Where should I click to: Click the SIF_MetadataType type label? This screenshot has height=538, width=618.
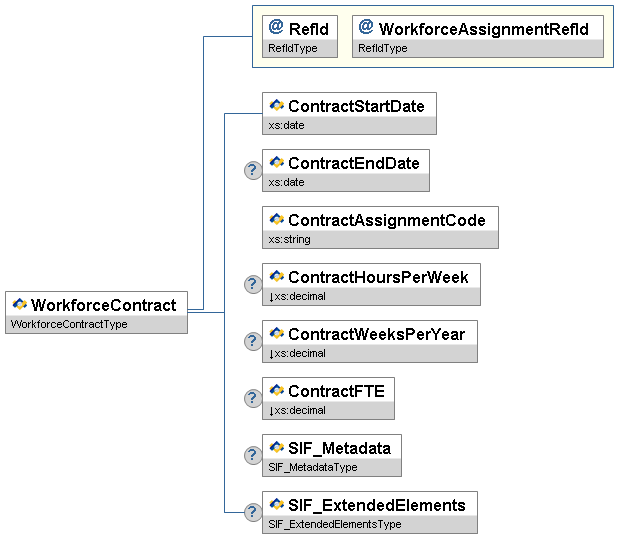312,467
